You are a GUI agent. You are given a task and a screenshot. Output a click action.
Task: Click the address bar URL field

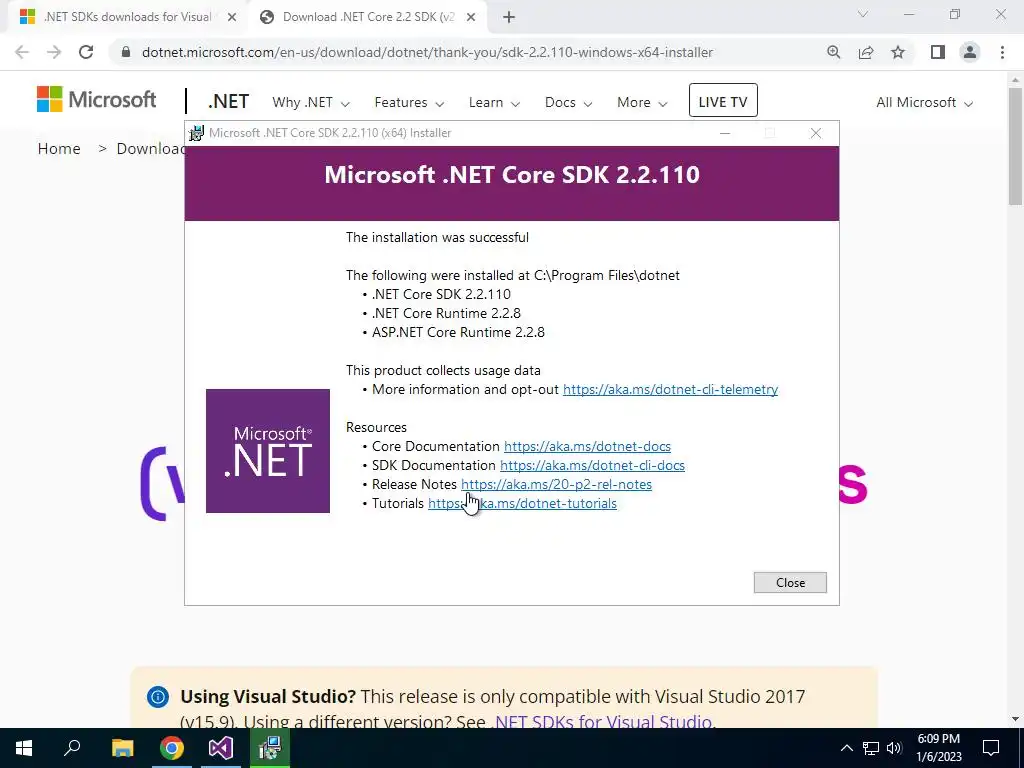(x=427, y=52)
